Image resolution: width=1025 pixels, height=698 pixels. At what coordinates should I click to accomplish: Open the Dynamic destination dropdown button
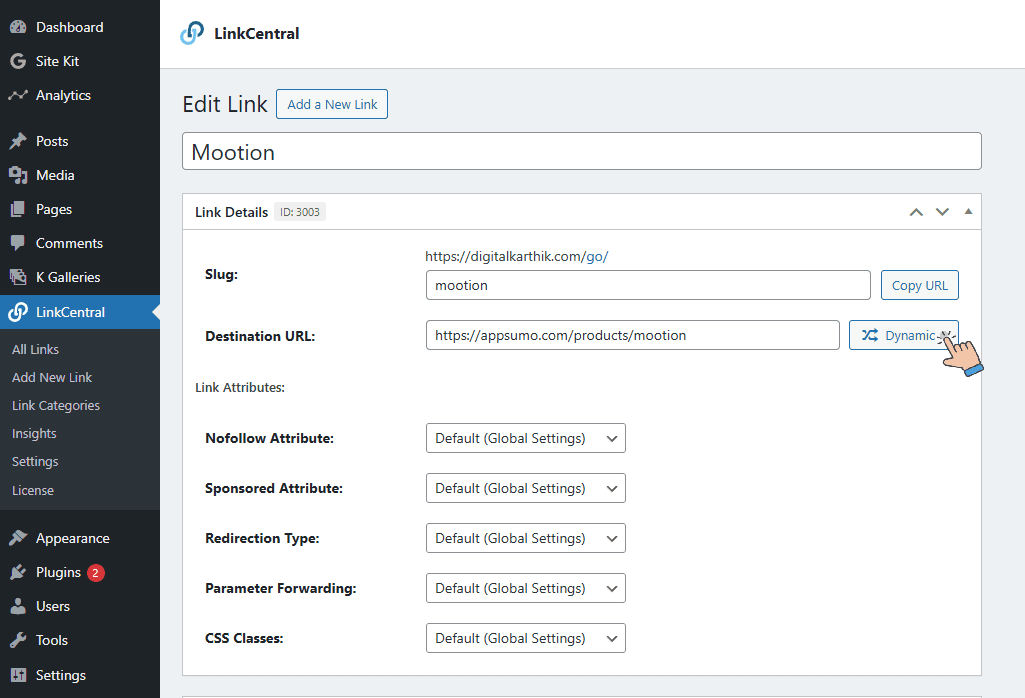903,335
